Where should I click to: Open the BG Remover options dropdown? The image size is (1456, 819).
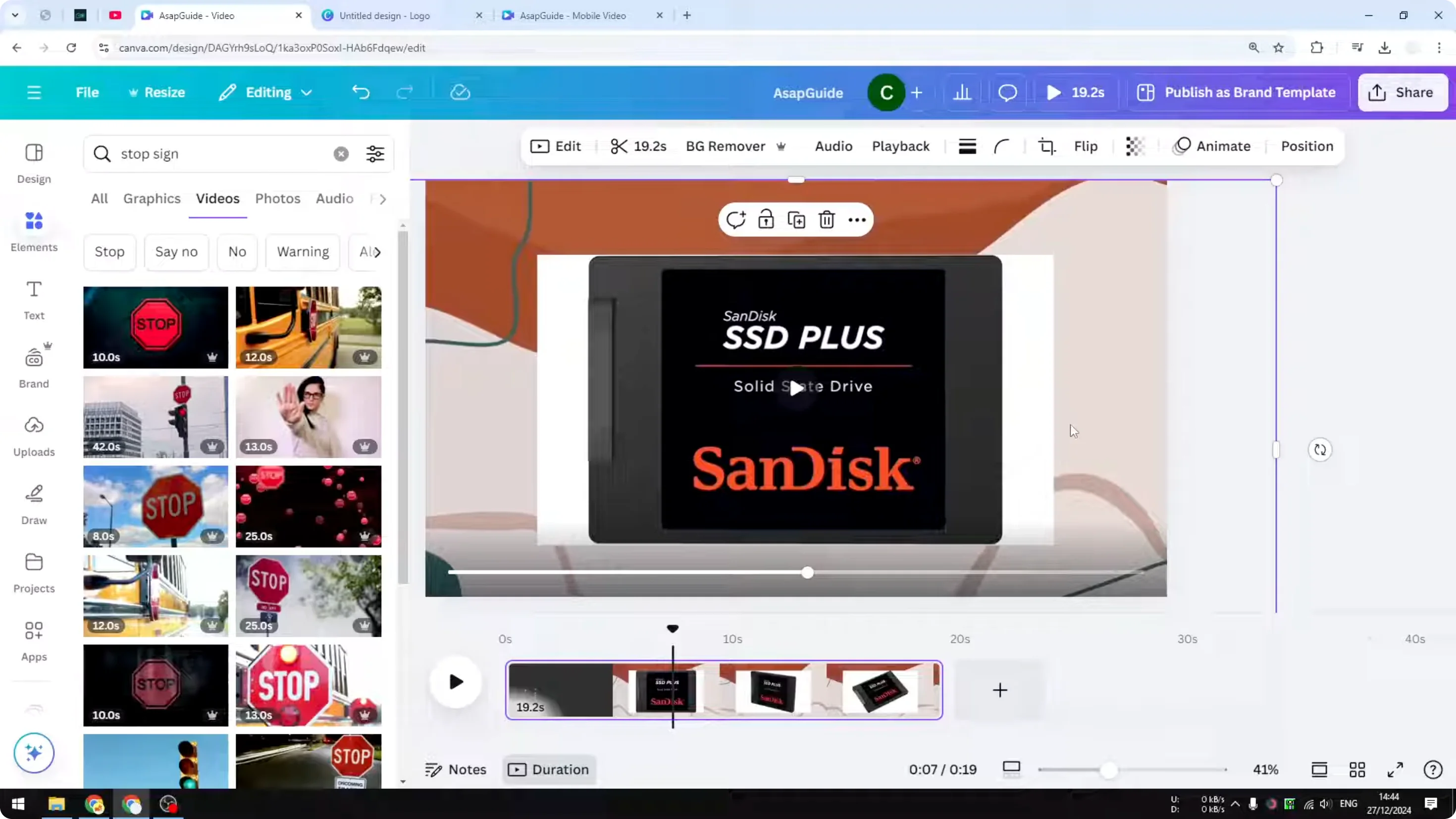pyautogui.click(x=781, y=147)
